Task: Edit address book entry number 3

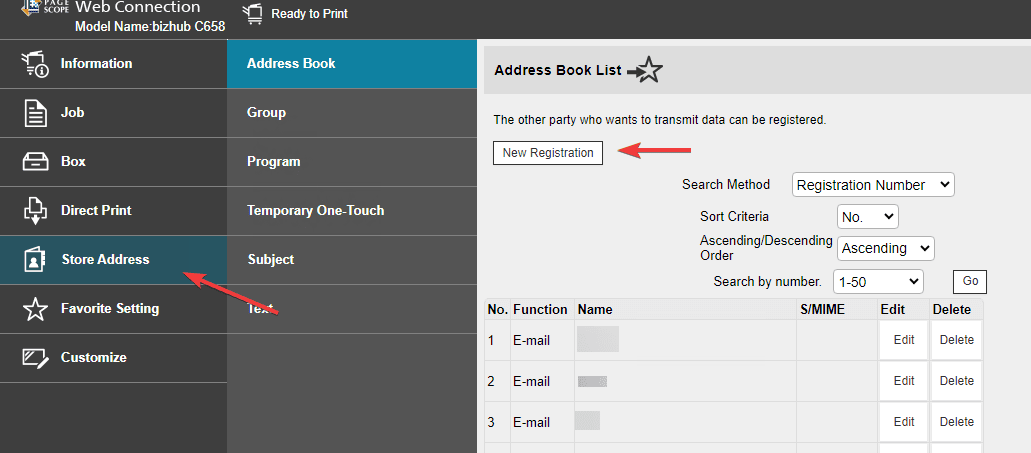Action: (x=903, y=422)
